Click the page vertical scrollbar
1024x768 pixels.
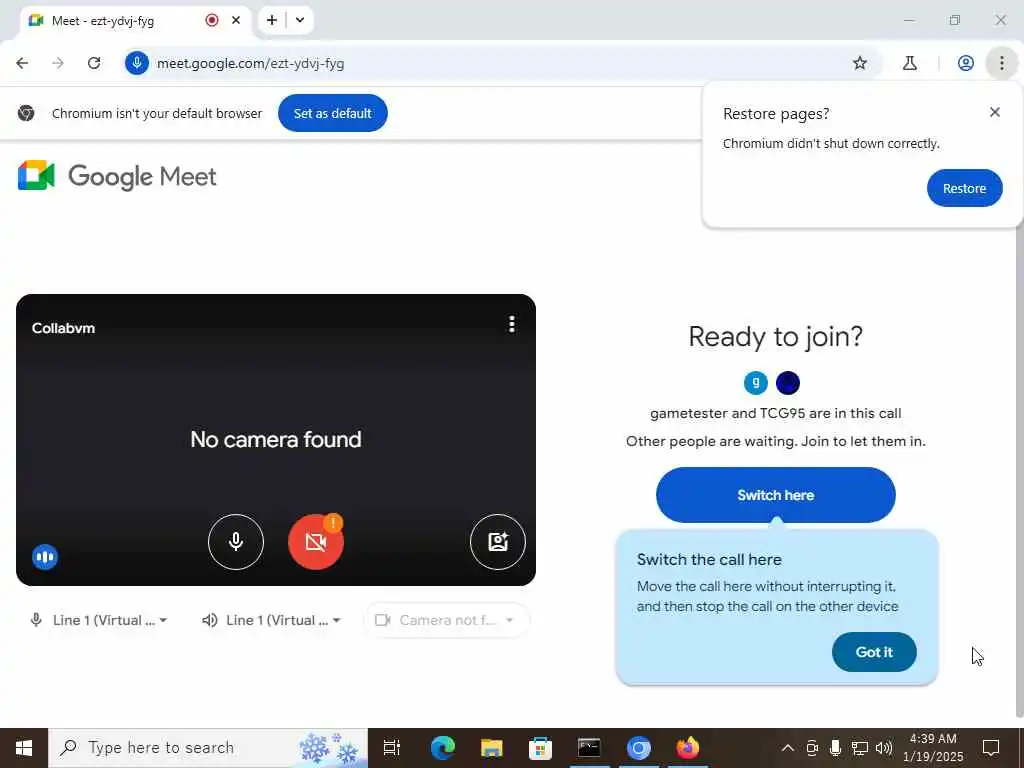pyautogui.click(x=1019, y=470)
